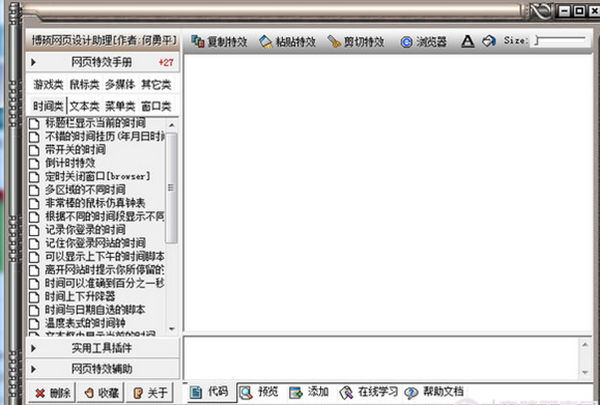
Task: Click the font letter A icon
Action: pyautogui.click(x=468, y=41)
